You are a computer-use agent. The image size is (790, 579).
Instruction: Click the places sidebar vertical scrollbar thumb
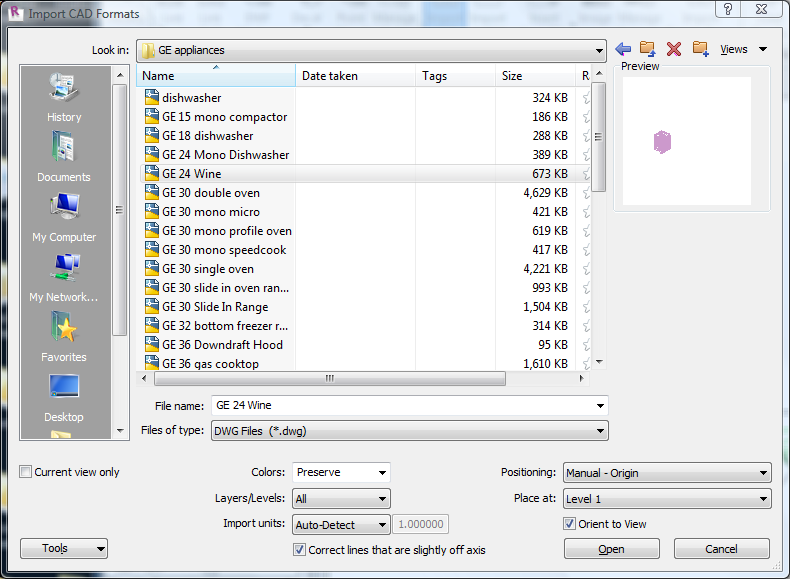point(119,210)
